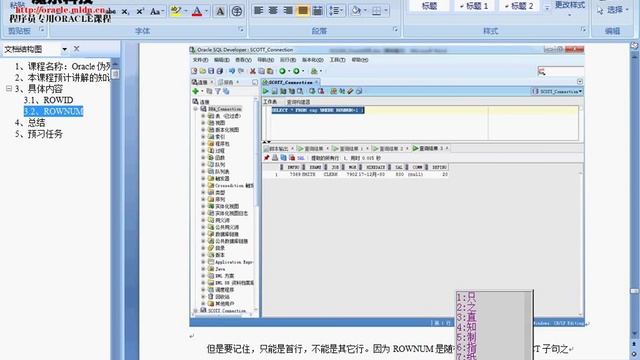This screenshot has width=640, height=360.
Task: Apply the 标题 style
Action: 429,6
